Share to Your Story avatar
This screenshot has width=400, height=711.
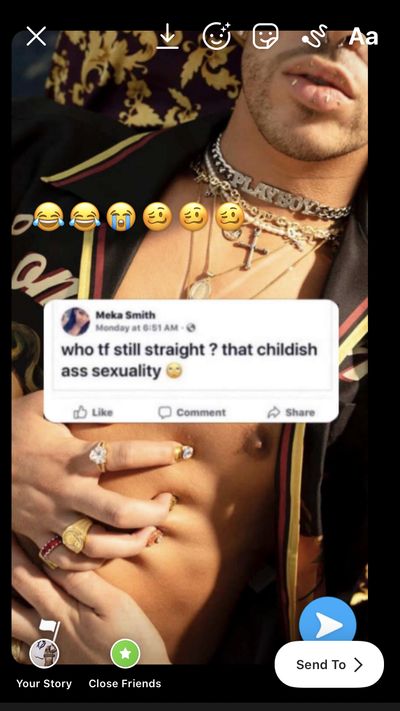(44, 654)
